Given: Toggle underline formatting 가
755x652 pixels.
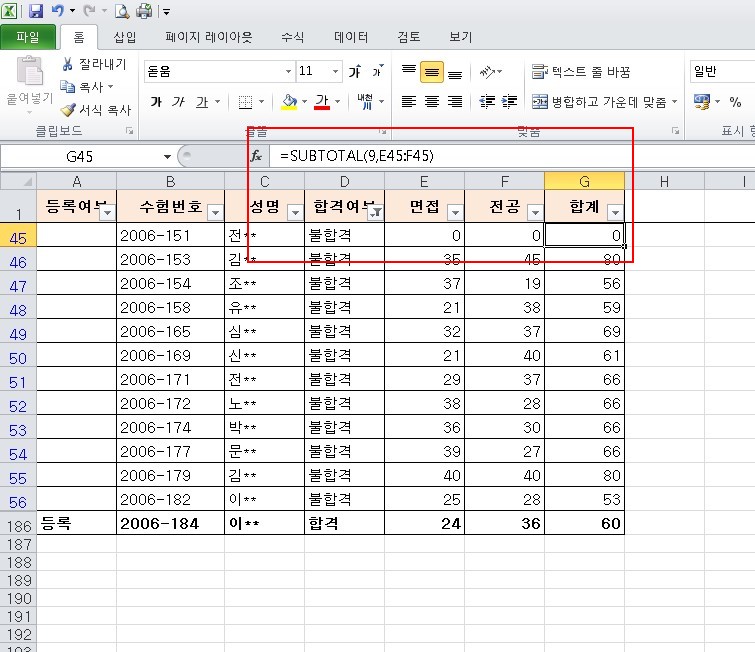Looking at the screenshot, I should (202, 102).
